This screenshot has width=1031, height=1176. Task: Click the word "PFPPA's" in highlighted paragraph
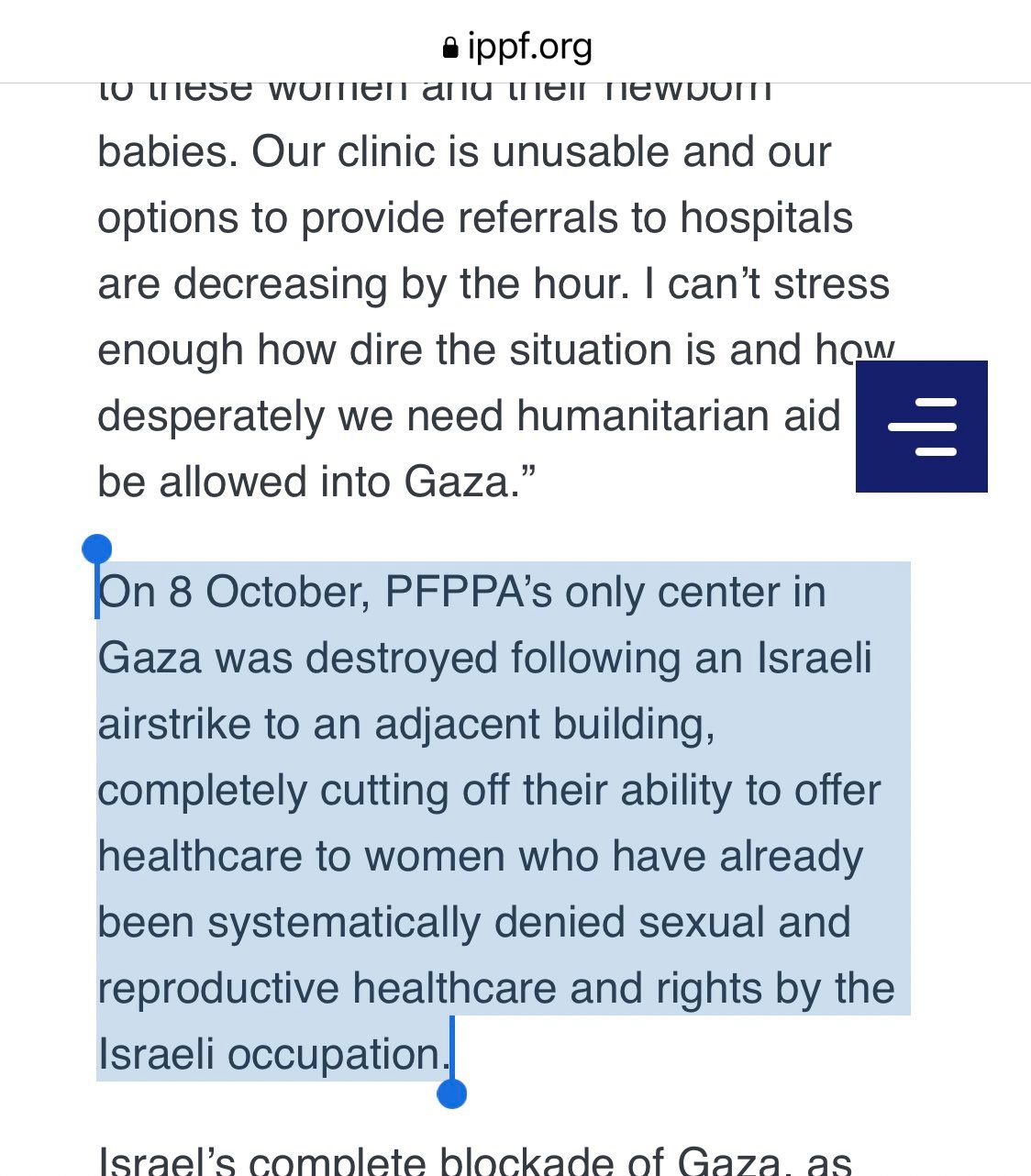click(x=468, y=592)
